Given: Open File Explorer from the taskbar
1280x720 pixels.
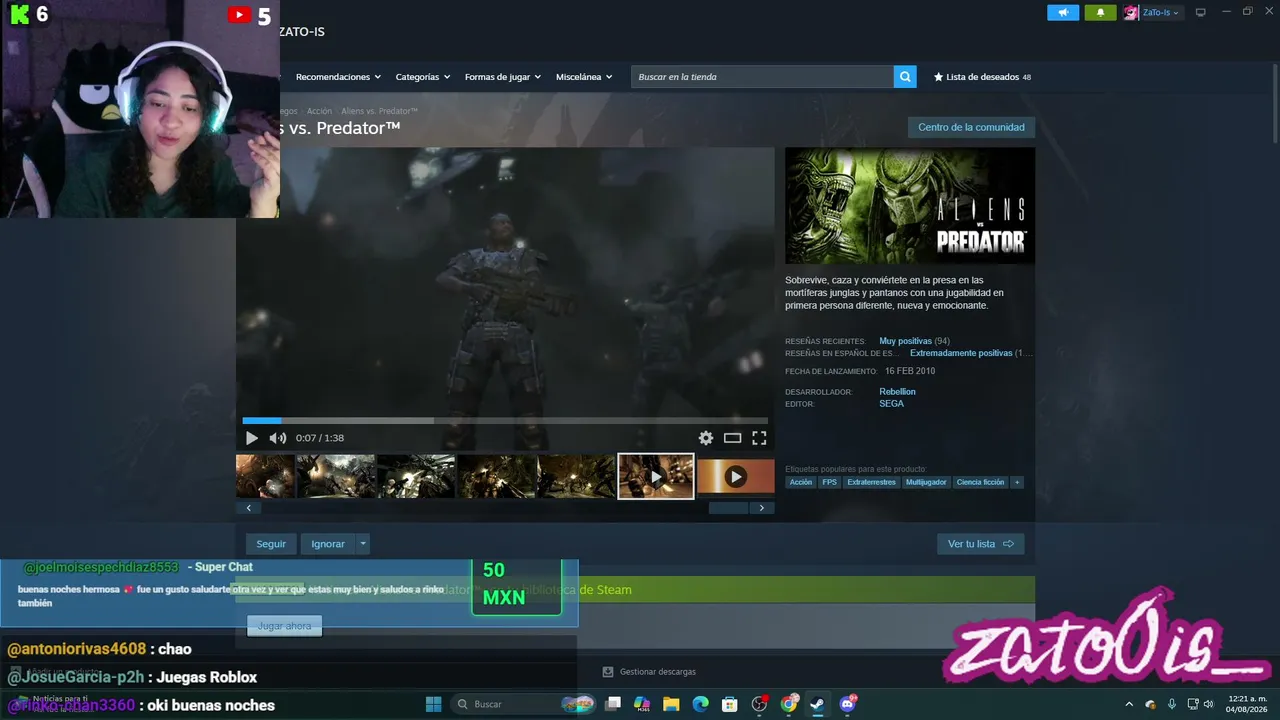Looking at the screenshot, I should 671,704.
